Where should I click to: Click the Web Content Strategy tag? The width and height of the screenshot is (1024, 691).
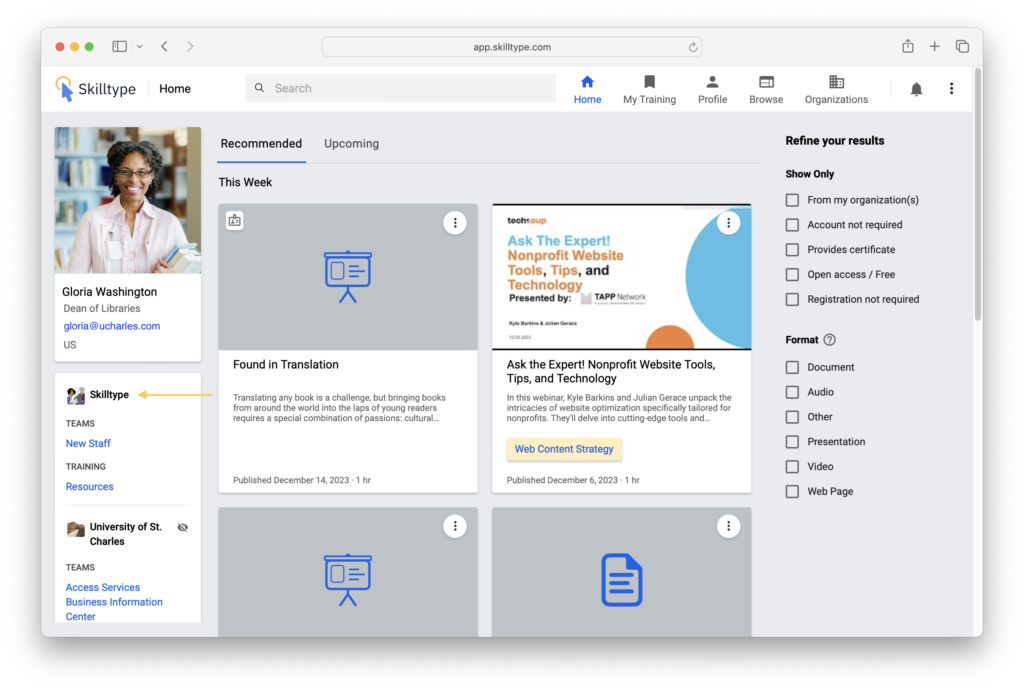pos(564,450)
